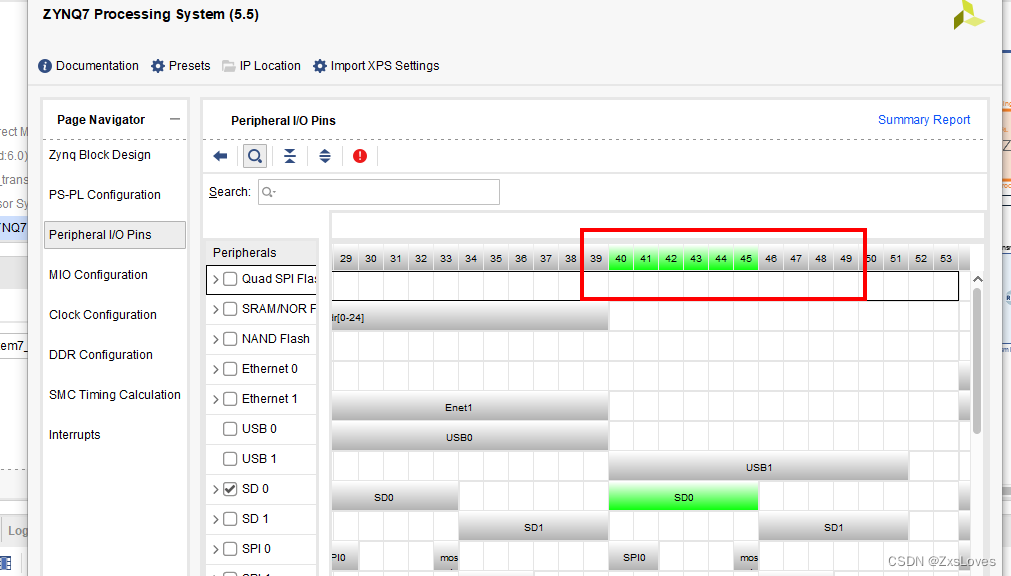
Task: Enable SRAM/NOR Flash checkbox
Action: click(230, 309)
